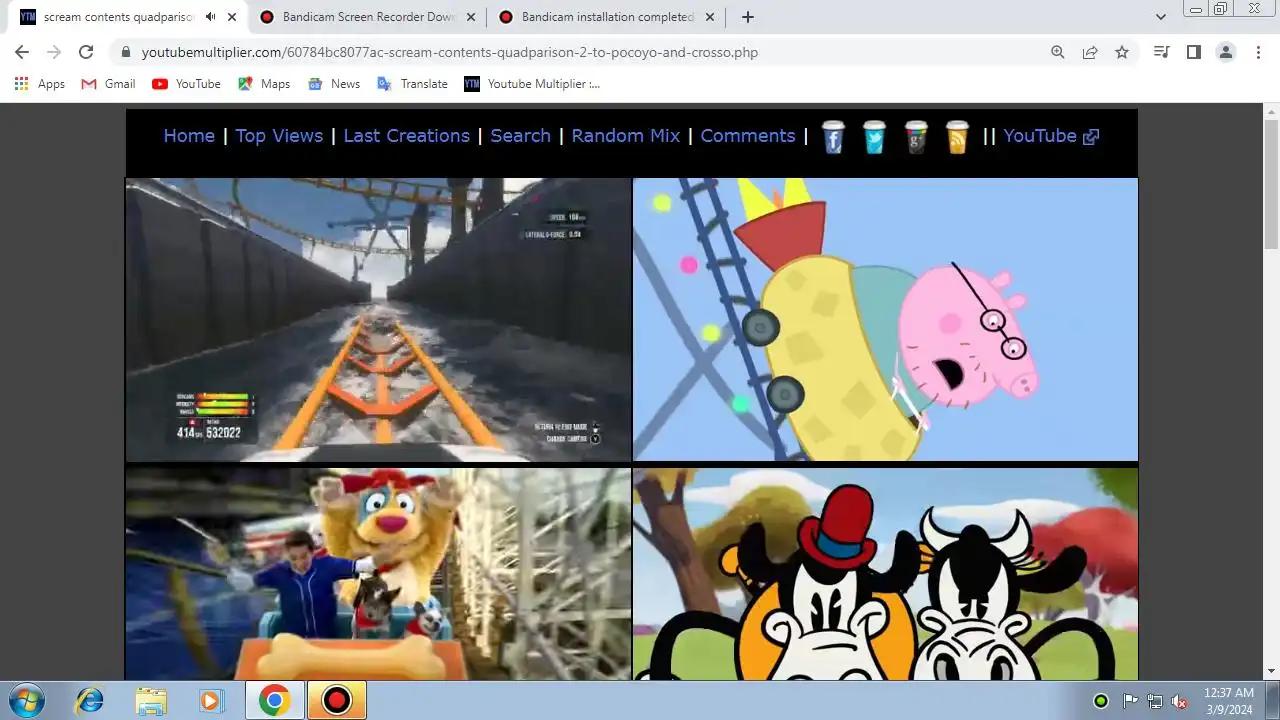Screen dimensions: 1280x720
Task: Click the Twitter cup icon
Action: [x=874, y=137]
